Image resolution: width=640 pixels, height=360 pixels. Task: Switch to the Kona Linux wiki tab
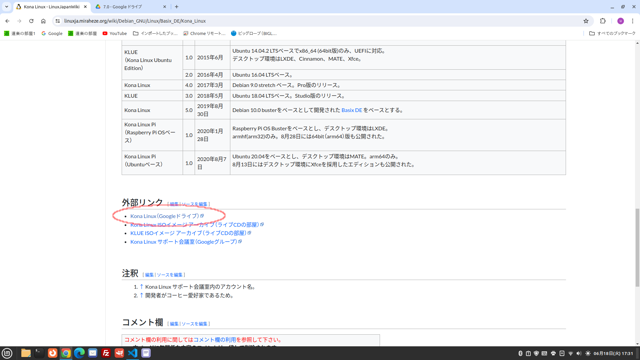[x=51, y=7]
